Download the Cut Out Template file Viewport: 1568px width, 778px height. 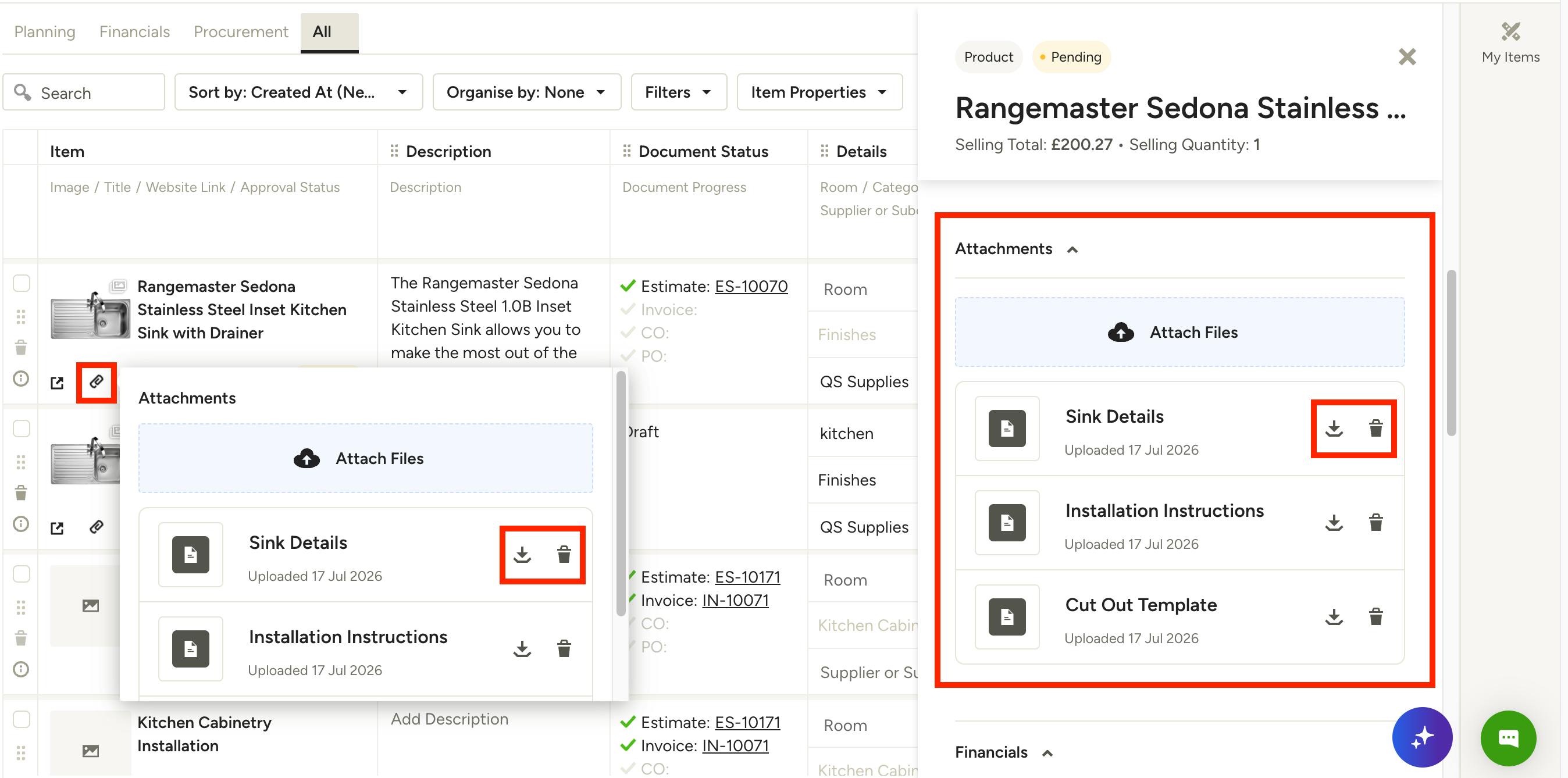coord(1334,618)
